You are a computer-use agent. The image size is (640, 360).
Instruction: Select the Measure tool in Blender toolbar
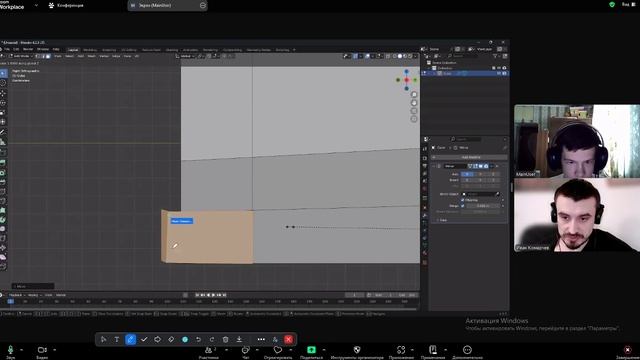3,142
